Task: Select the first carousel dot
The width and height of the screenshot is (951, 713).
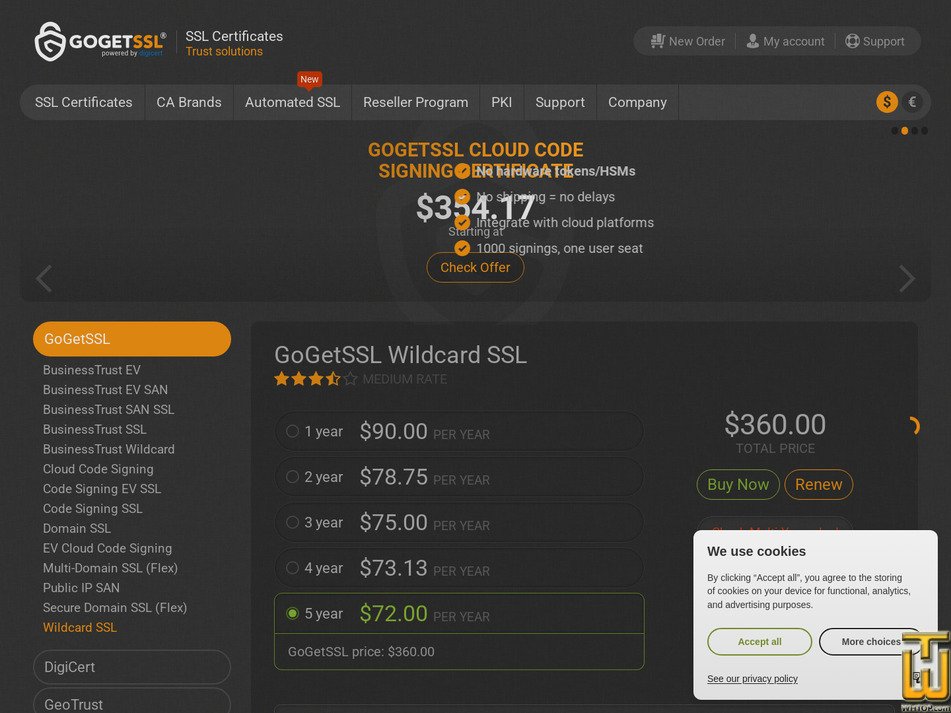Action: coord(895,130)
